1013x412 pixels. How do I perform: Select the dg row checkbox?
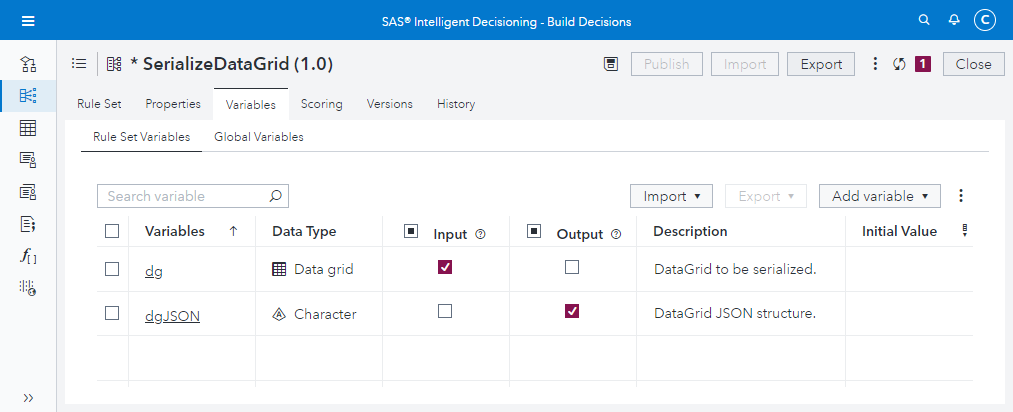[112, 268]
